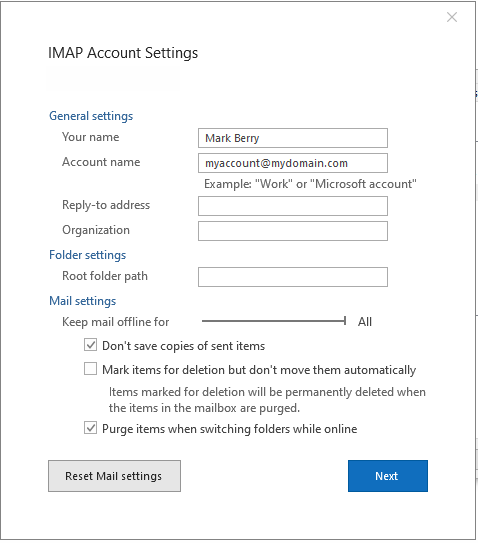Focus the empty Reply-to address field

(293, 206)
